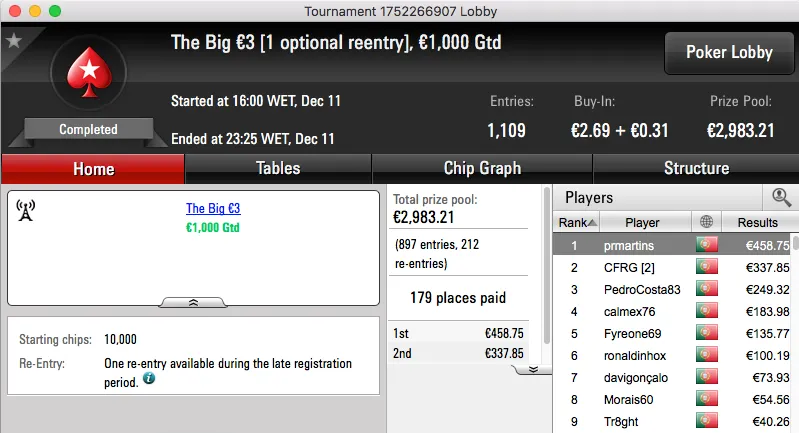Click the favorite star icon

[x=14, y=41]
